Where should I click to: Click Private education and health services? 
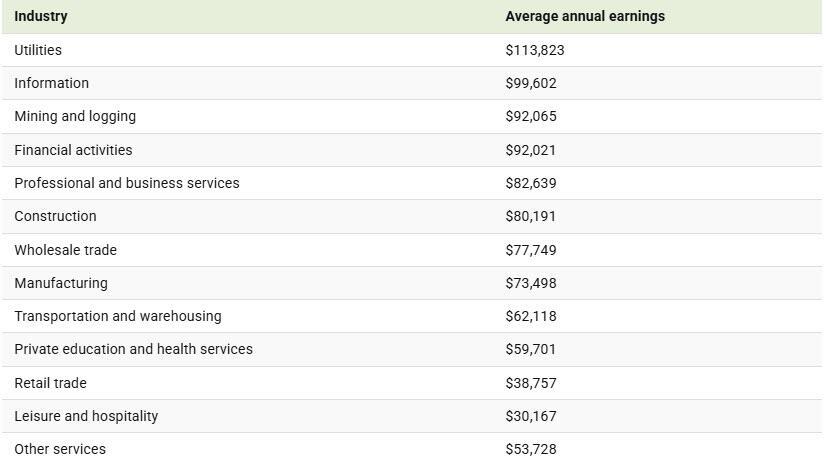pyautogui.click(x=133, y=349)
